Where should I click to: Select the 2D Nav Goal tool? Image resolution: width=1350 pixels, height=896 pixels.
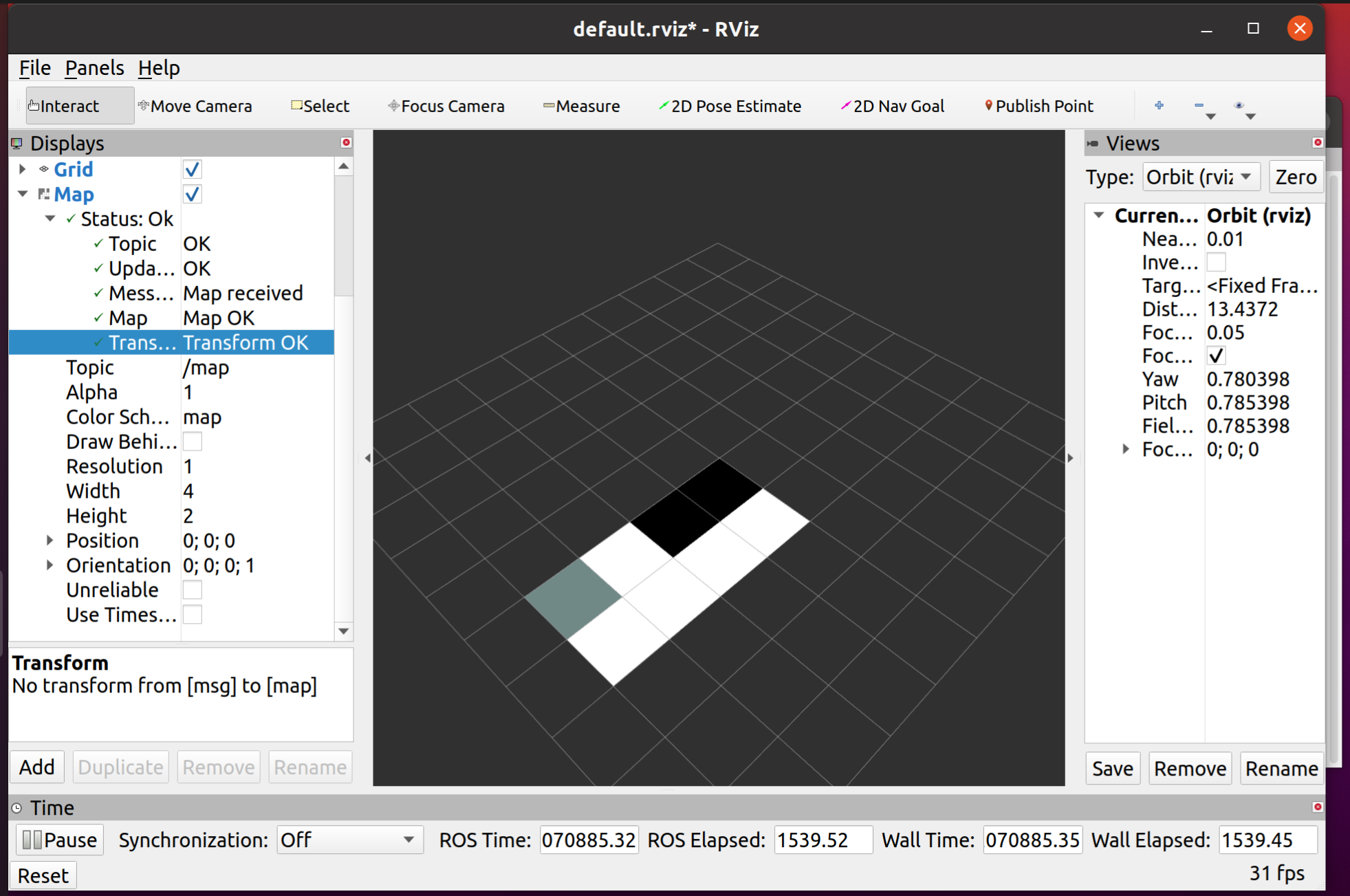(893, 106)
